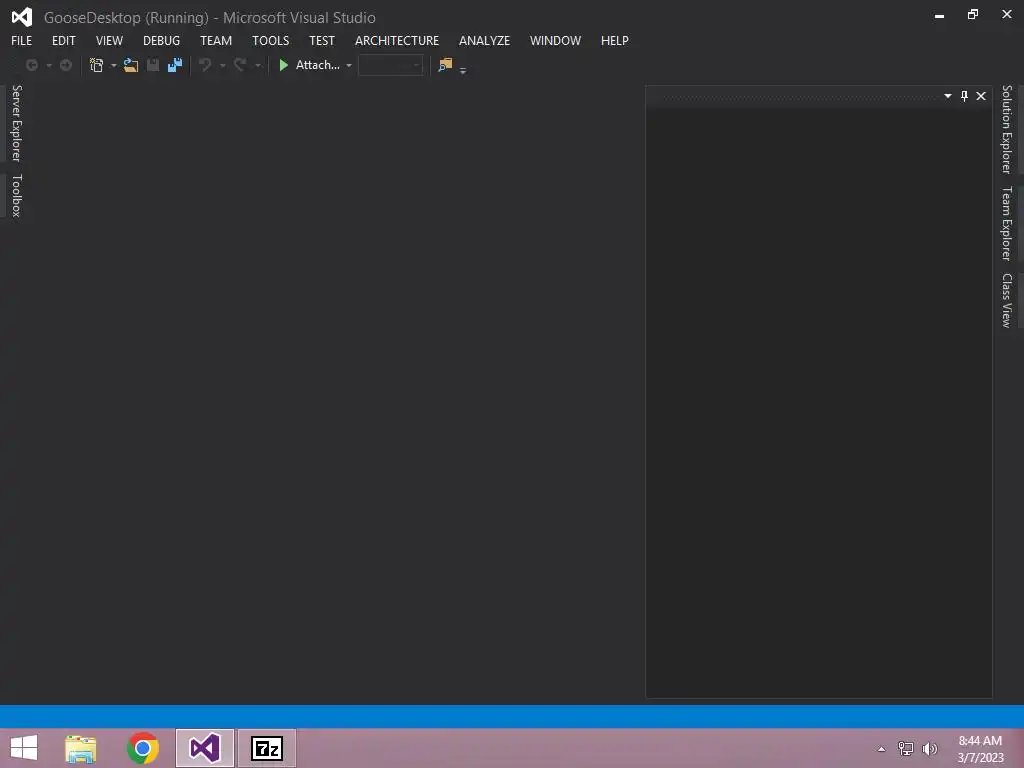Open the HELP menu
The image size is (1024, 768).
[615, 40]
